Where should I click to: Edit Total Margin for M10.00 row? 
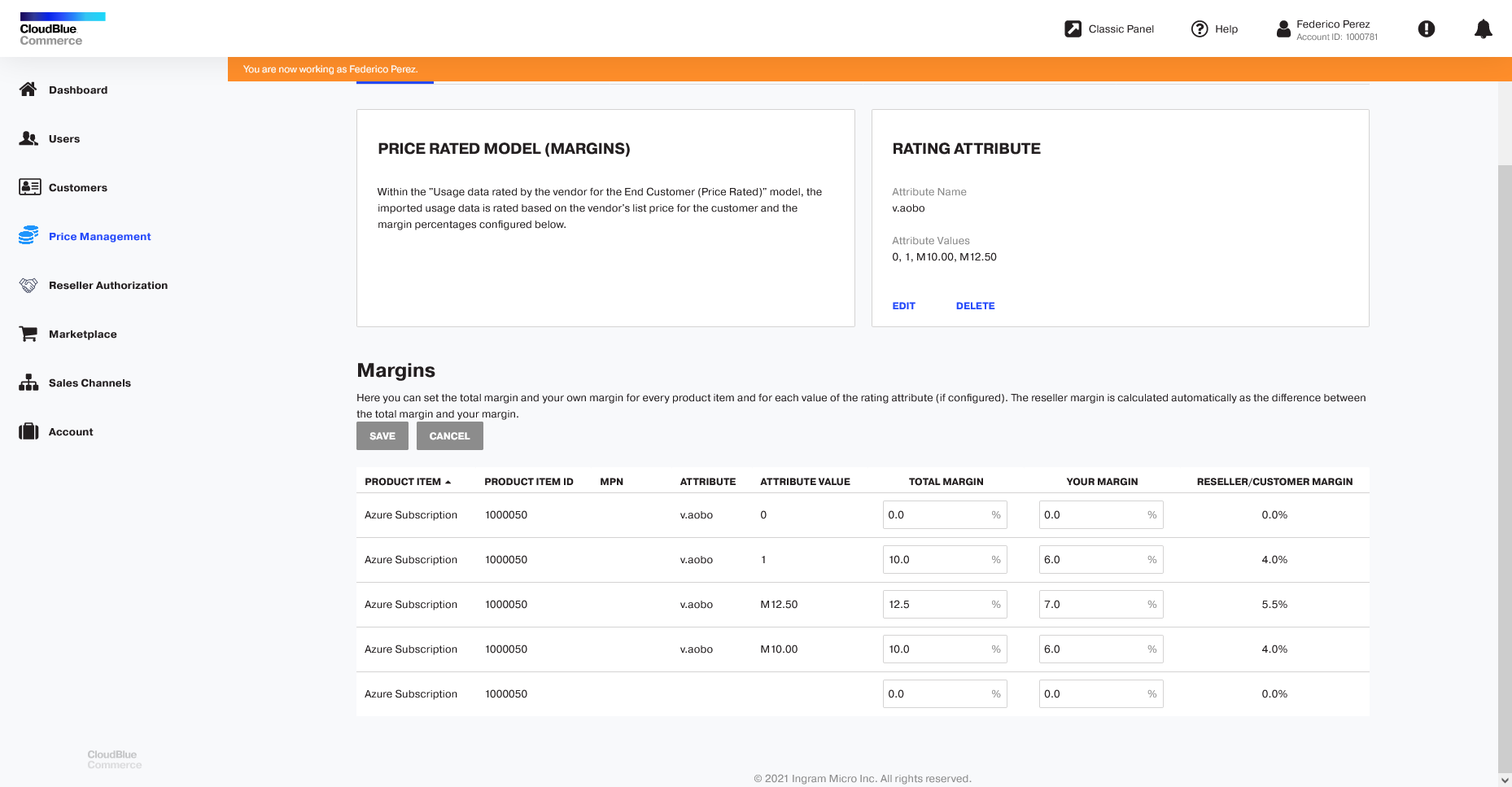(945, 649)
